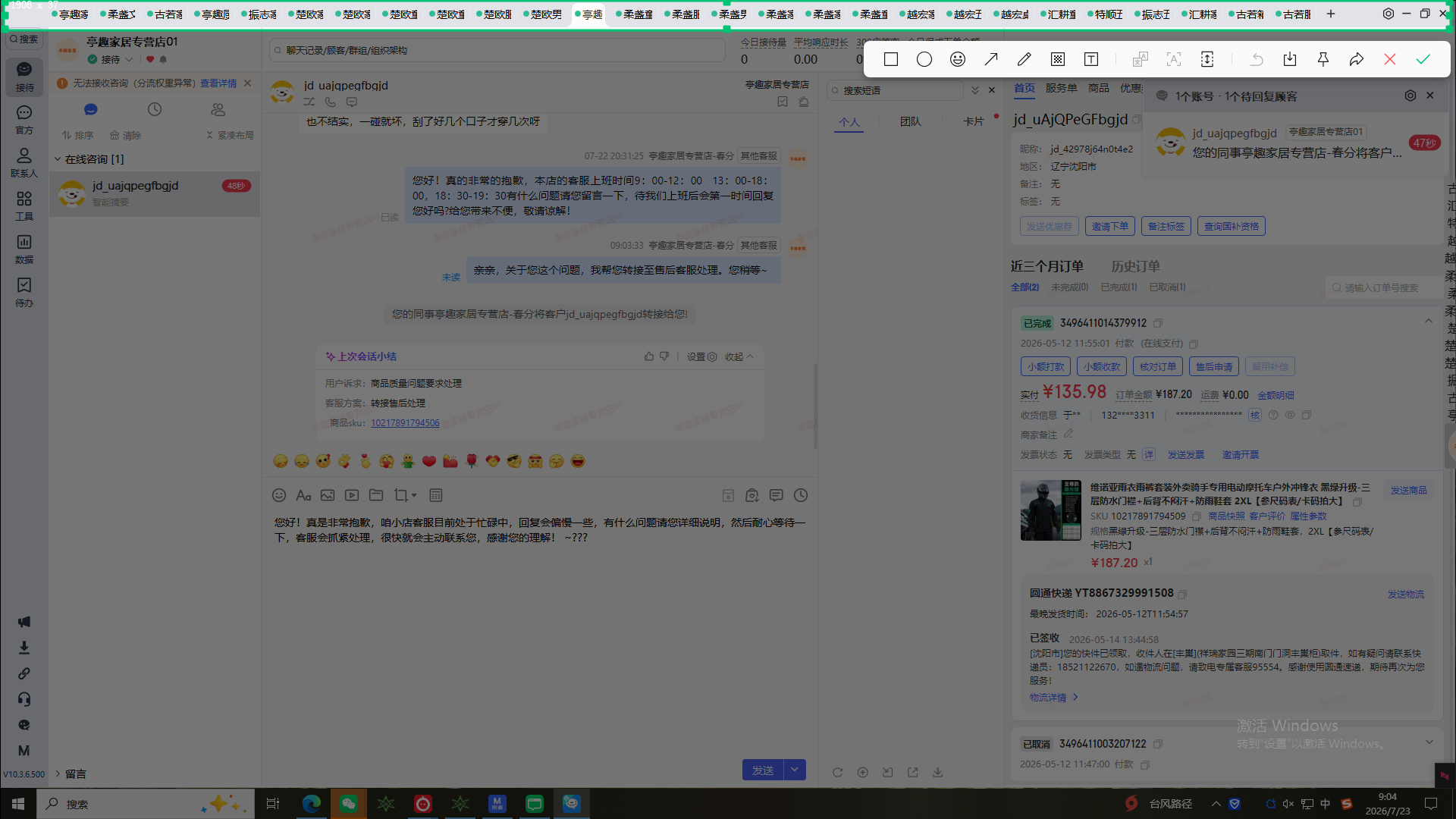Pin the screenshot to the screen
This screenshot has height=819, width=1456.
(x=1323, y=59)
